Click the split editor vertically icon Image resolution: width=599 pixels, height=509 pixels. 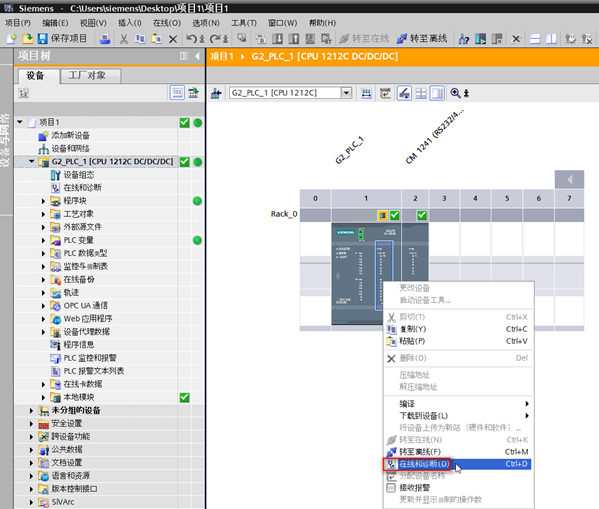551,39
